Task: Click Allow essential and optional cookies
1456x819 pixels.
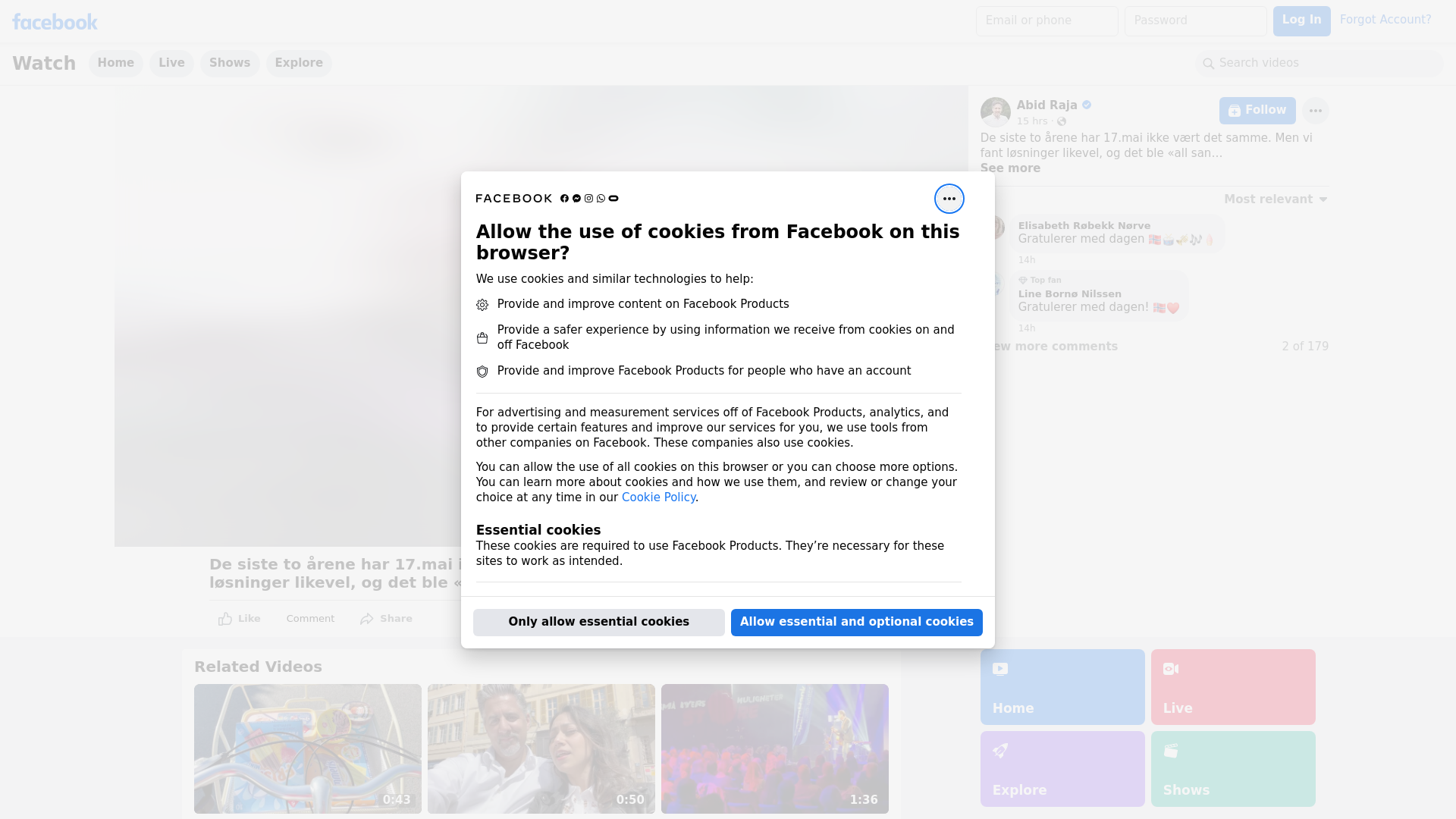Action: [x=857, y=623]
